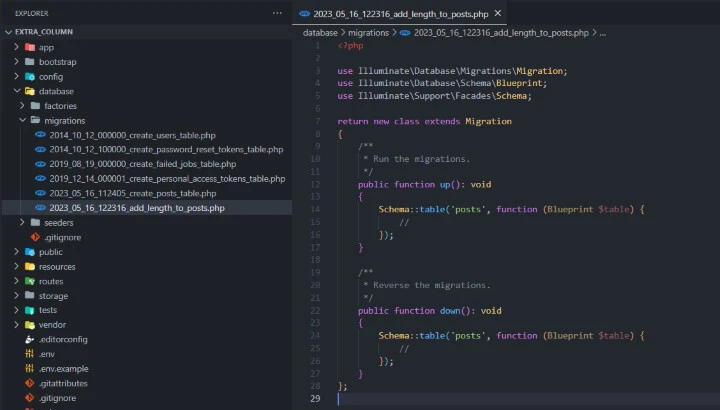Collapse the database folder chevron
Viewport: 720px width, 410px height.
[x=16, y=91]
